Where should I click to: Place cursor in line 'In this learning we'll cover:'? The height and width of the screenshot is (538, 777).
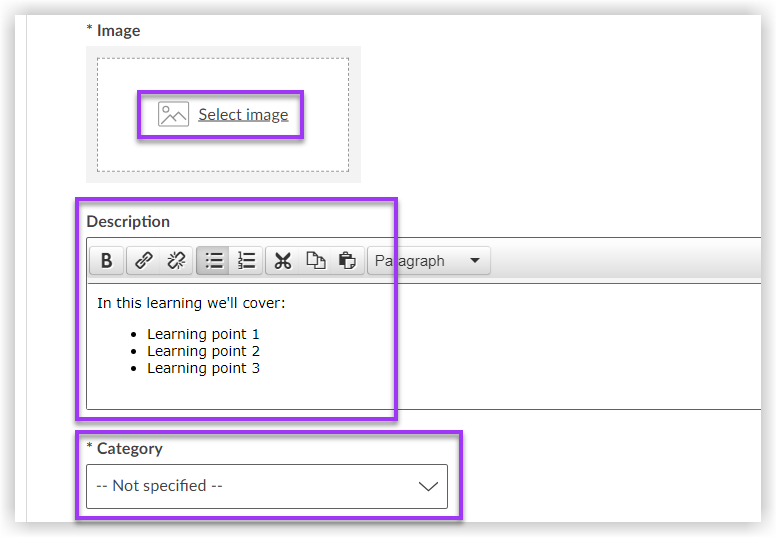pyautogui.click(x=191, y=303)
